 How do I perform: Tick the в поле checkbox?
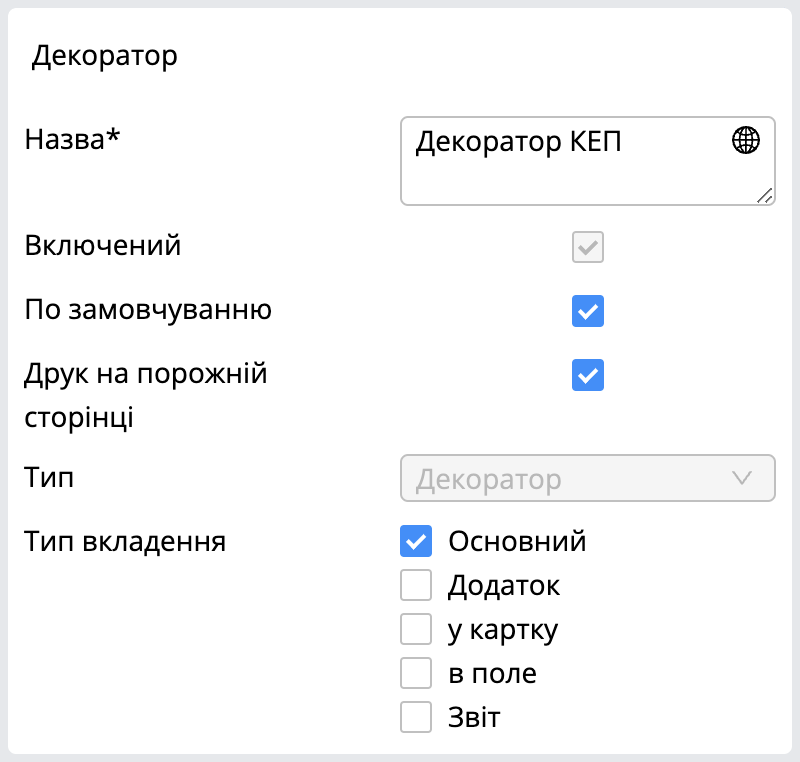416,673
